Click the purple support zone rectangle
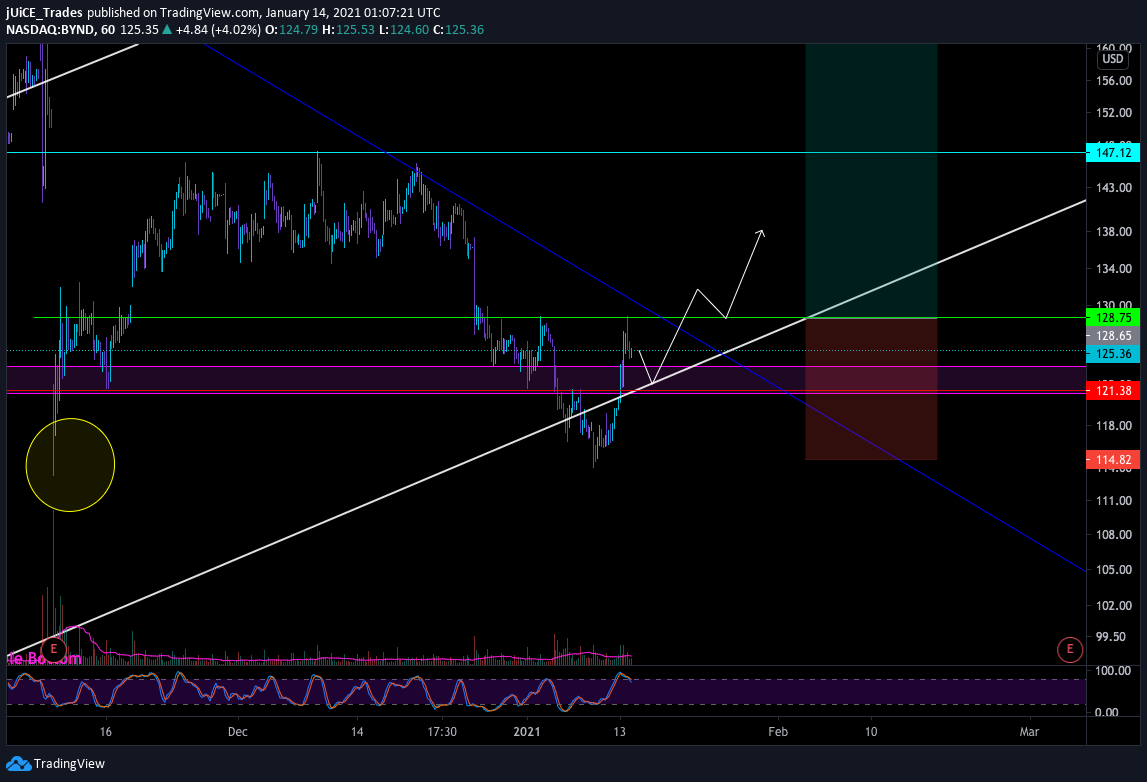This screenshot has height=782, width=1147. coord(546,379)
